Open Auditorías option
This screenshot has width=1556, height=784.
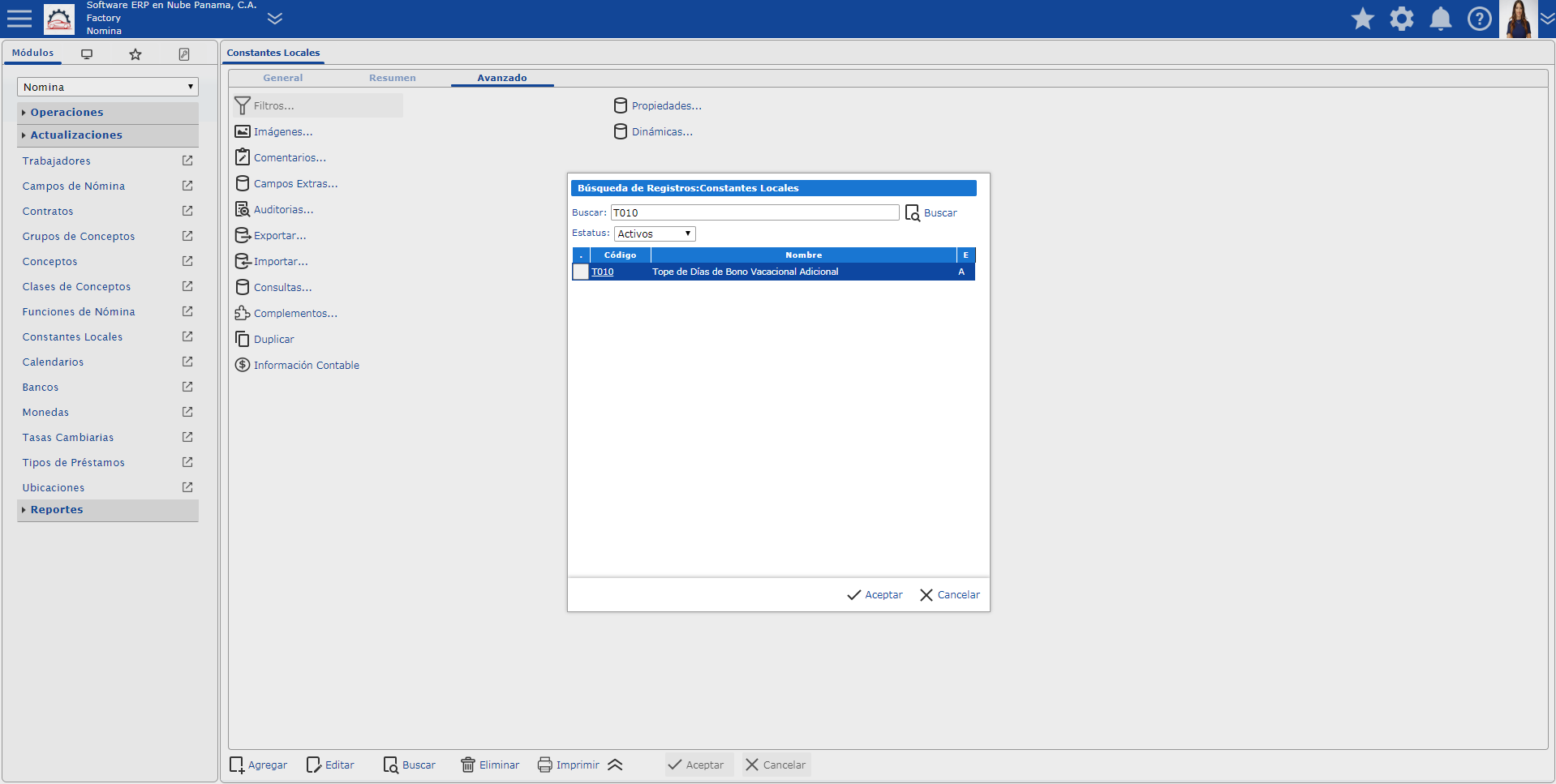pos(273,209)
